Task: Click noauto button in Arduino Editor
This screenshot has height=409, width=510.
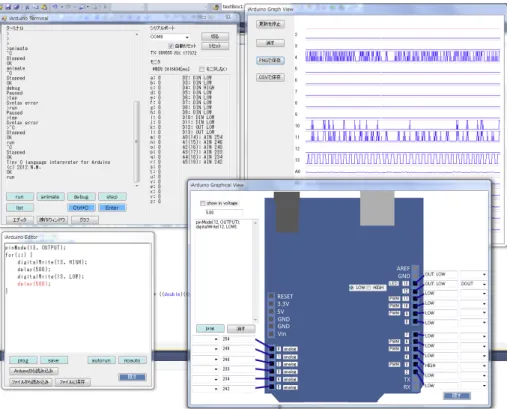Action: [132, 360]
